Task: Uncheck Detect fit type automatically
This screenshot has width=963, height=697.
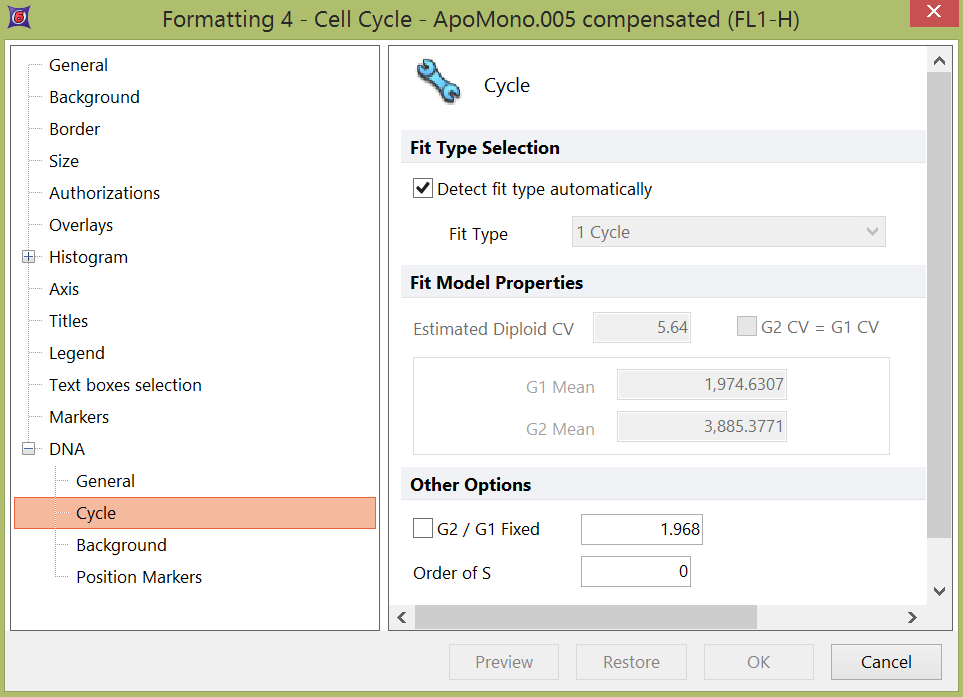Action: point(423,188)
